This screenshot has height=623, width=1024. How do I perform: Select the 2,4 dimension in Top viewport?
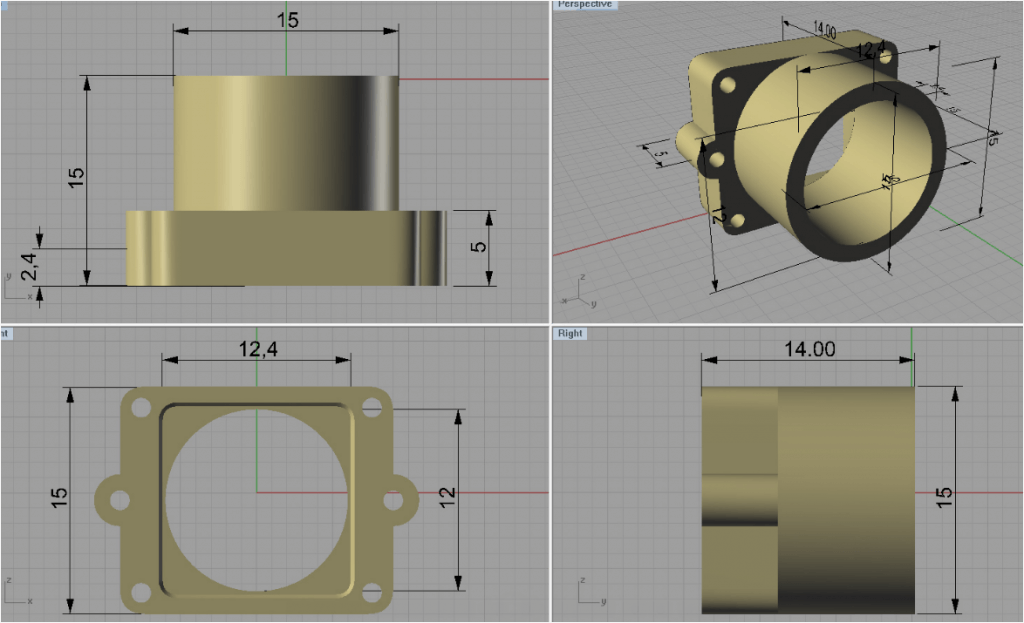tap(29, 266)
